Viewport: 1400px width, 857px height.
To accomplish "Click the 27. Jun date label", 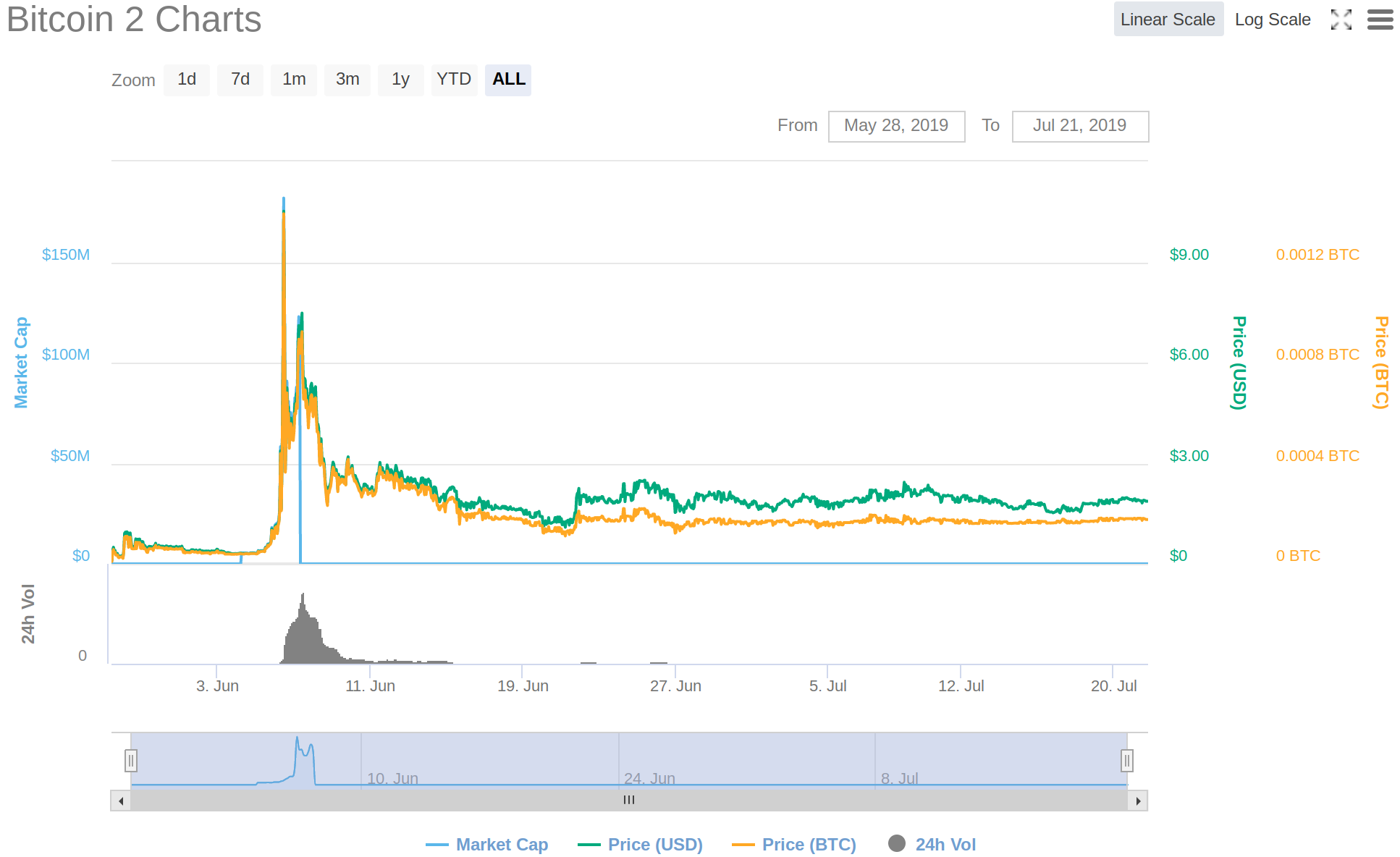I will [675, 686].
